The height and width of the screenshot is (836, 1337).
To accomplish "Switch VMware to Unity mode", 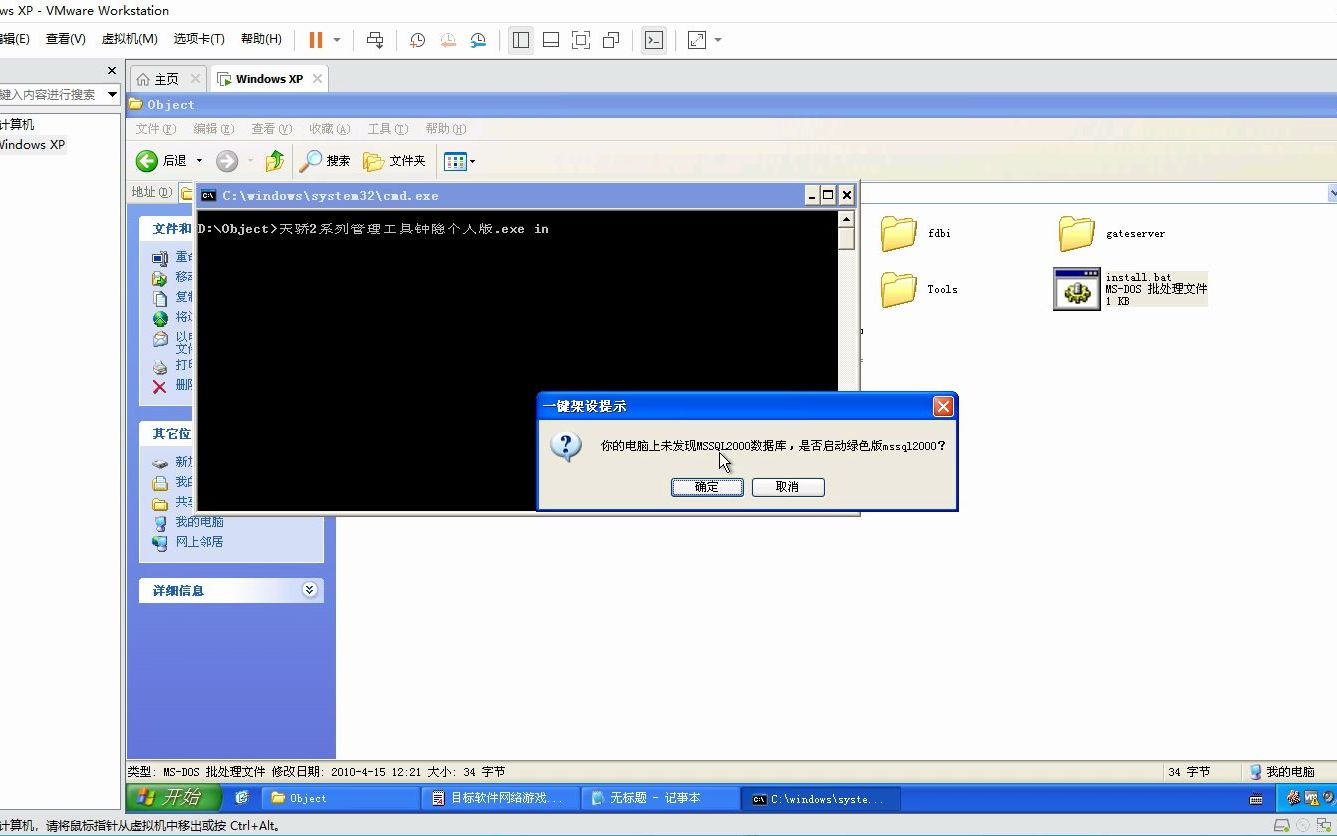I will pos(611,40).
